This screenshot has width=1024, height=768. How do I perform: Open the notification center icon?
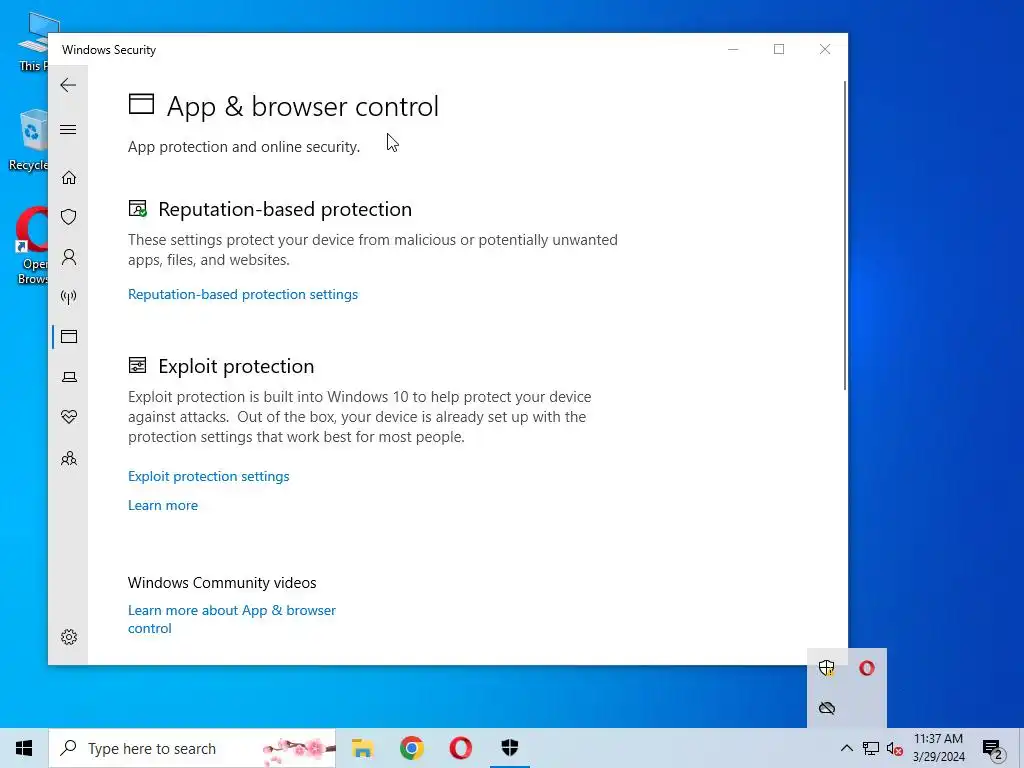pyautogui.click(x=993, y=748)
